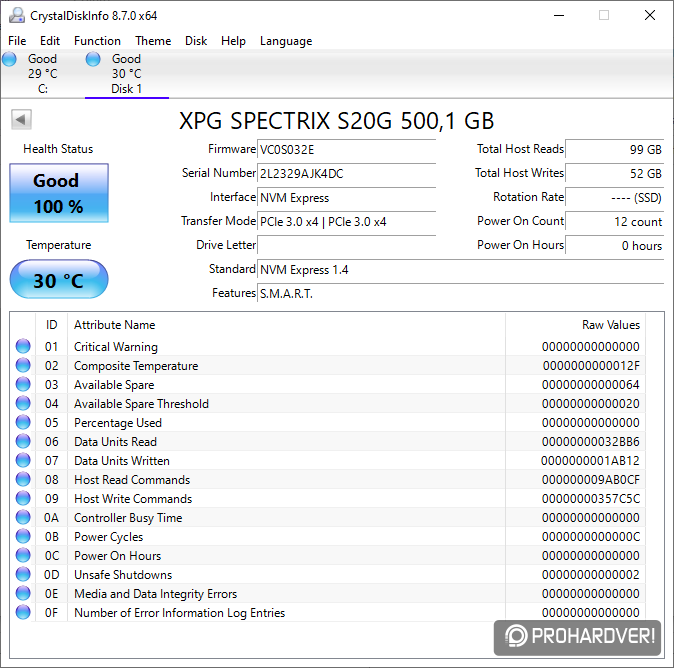Click the status orb beside Controller Busy Time
The image size is (674, 668).
[23, 517]
